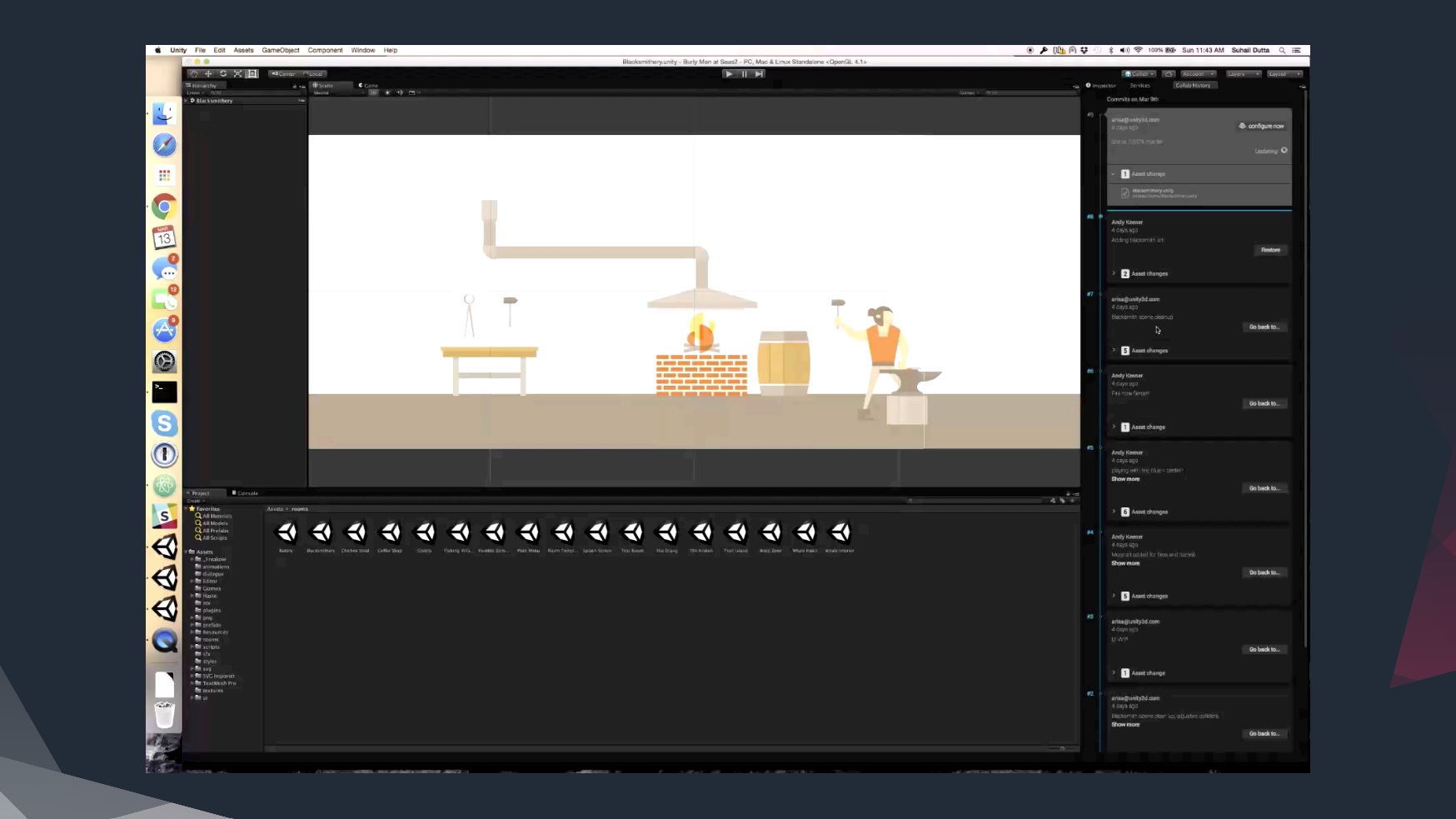Switch to the Console tab
This screenshot has width=1456, height=819.
point(247,493)
